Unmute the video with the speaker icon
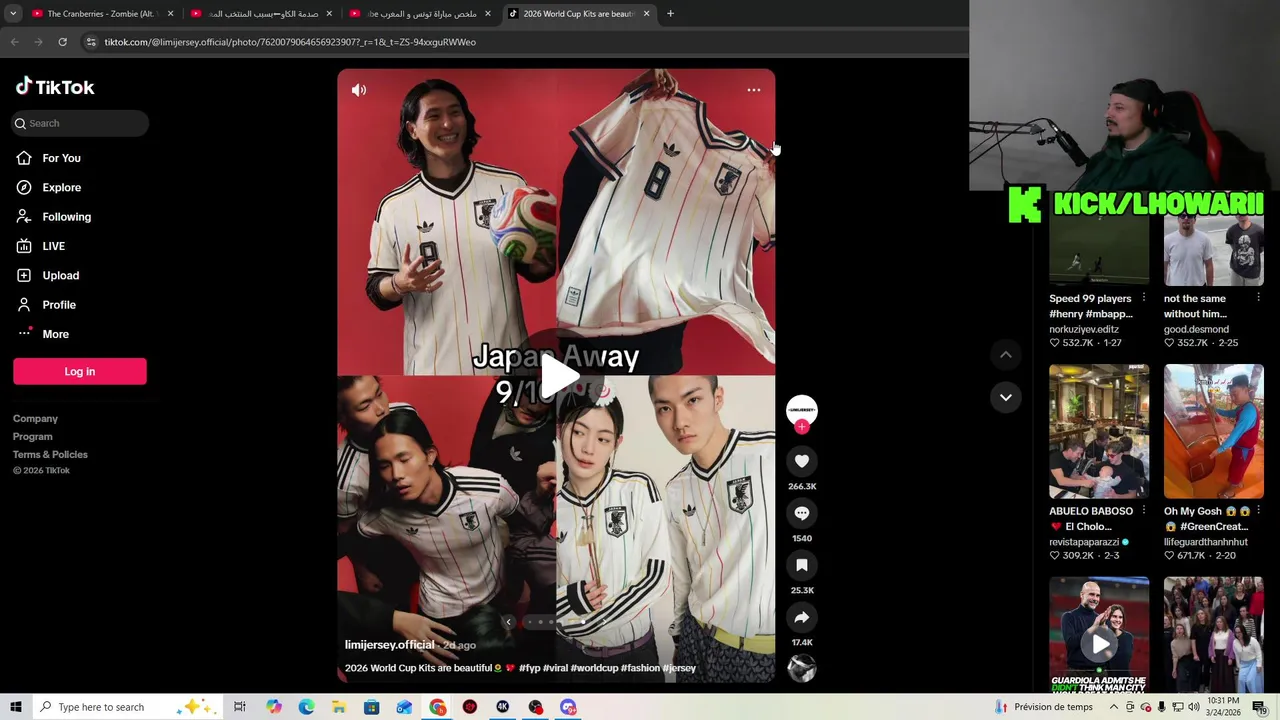 [x=359, y=90]
